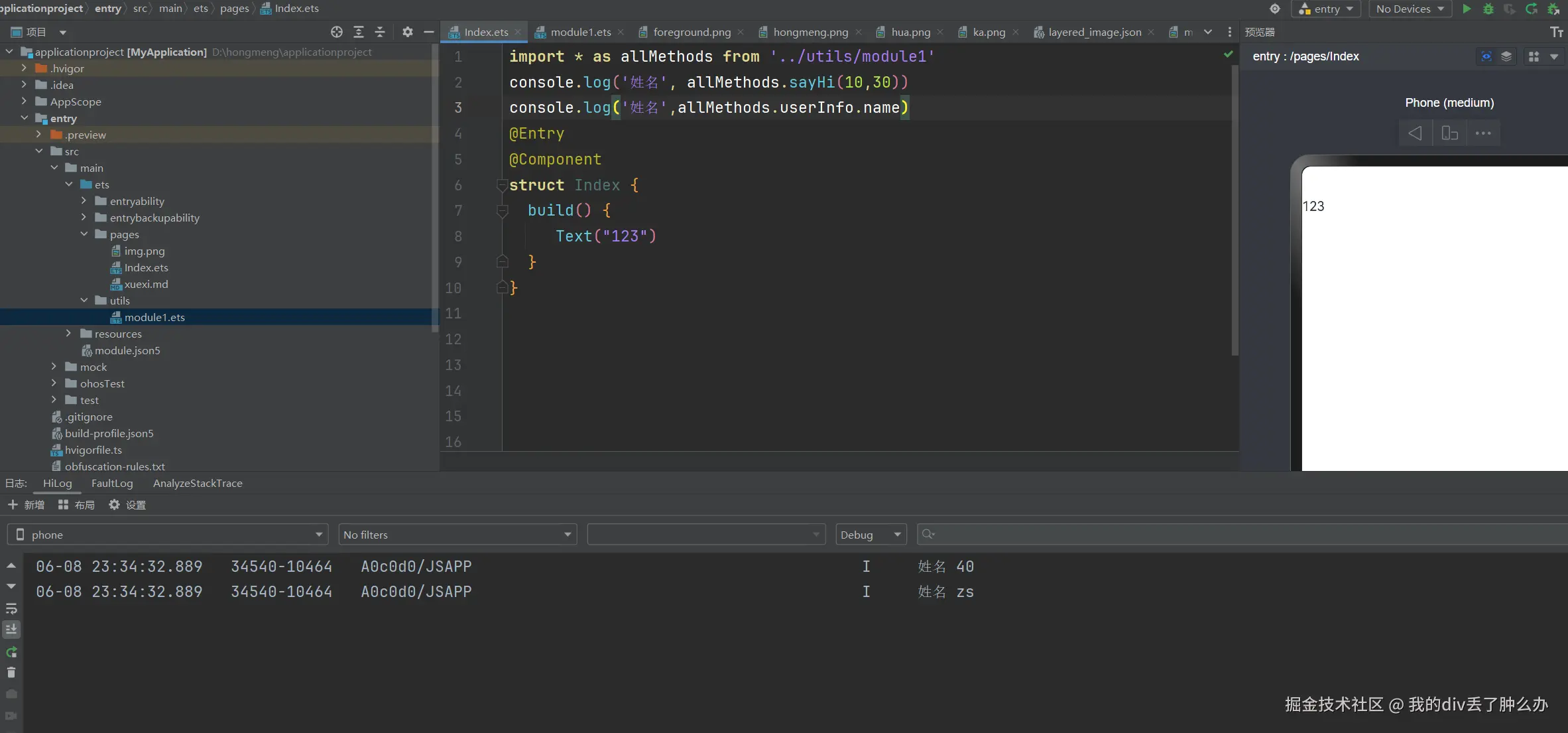Image resolution: width=1568 pixels, height=733 pixels.
Task: Expand the resources folder
Action: [68, 334]
